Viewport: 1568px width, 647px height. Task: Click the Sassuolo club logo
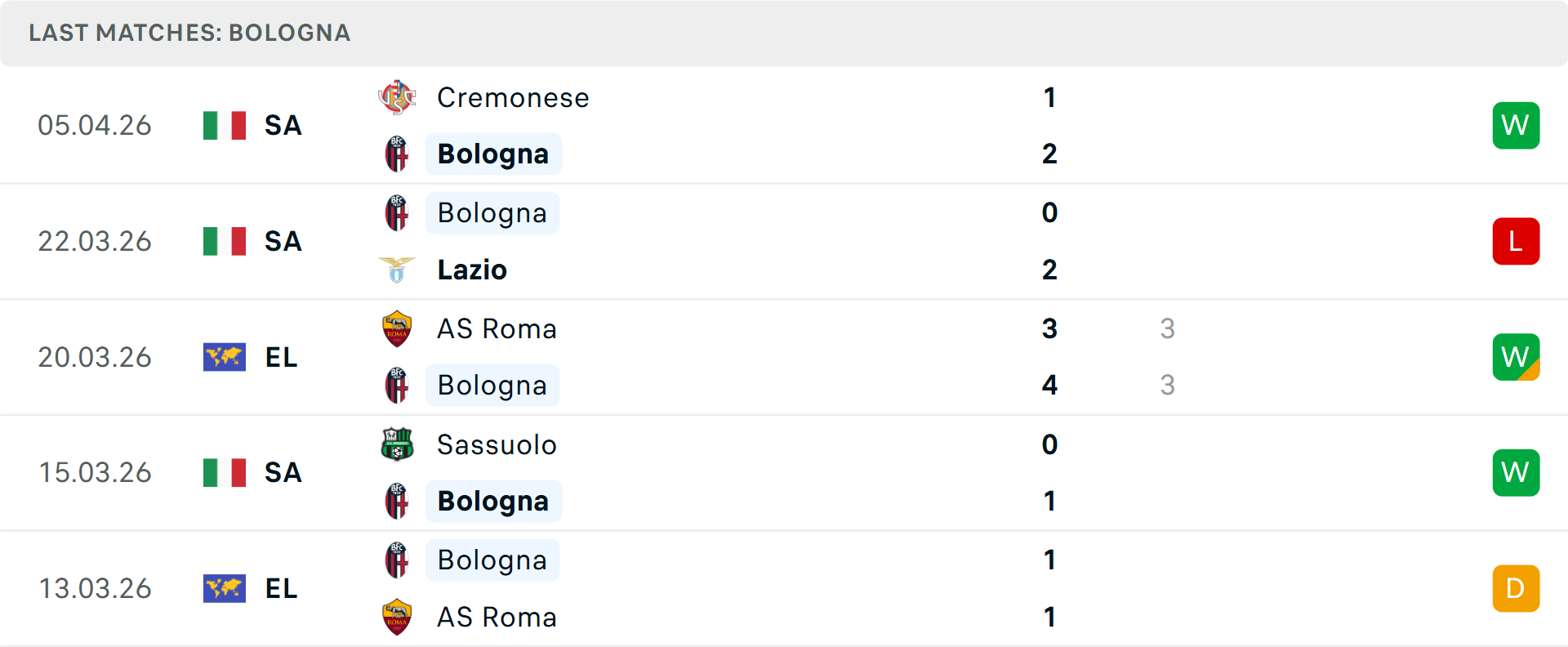[398, 444]
